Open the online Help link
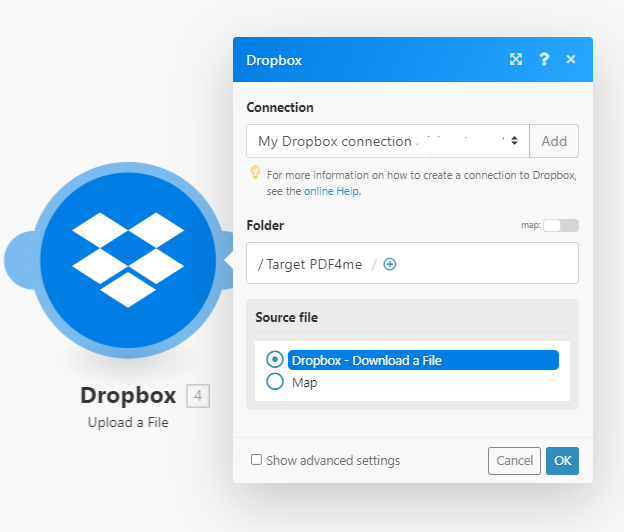This screenshot has width=624, height=532. click(332, 191)
